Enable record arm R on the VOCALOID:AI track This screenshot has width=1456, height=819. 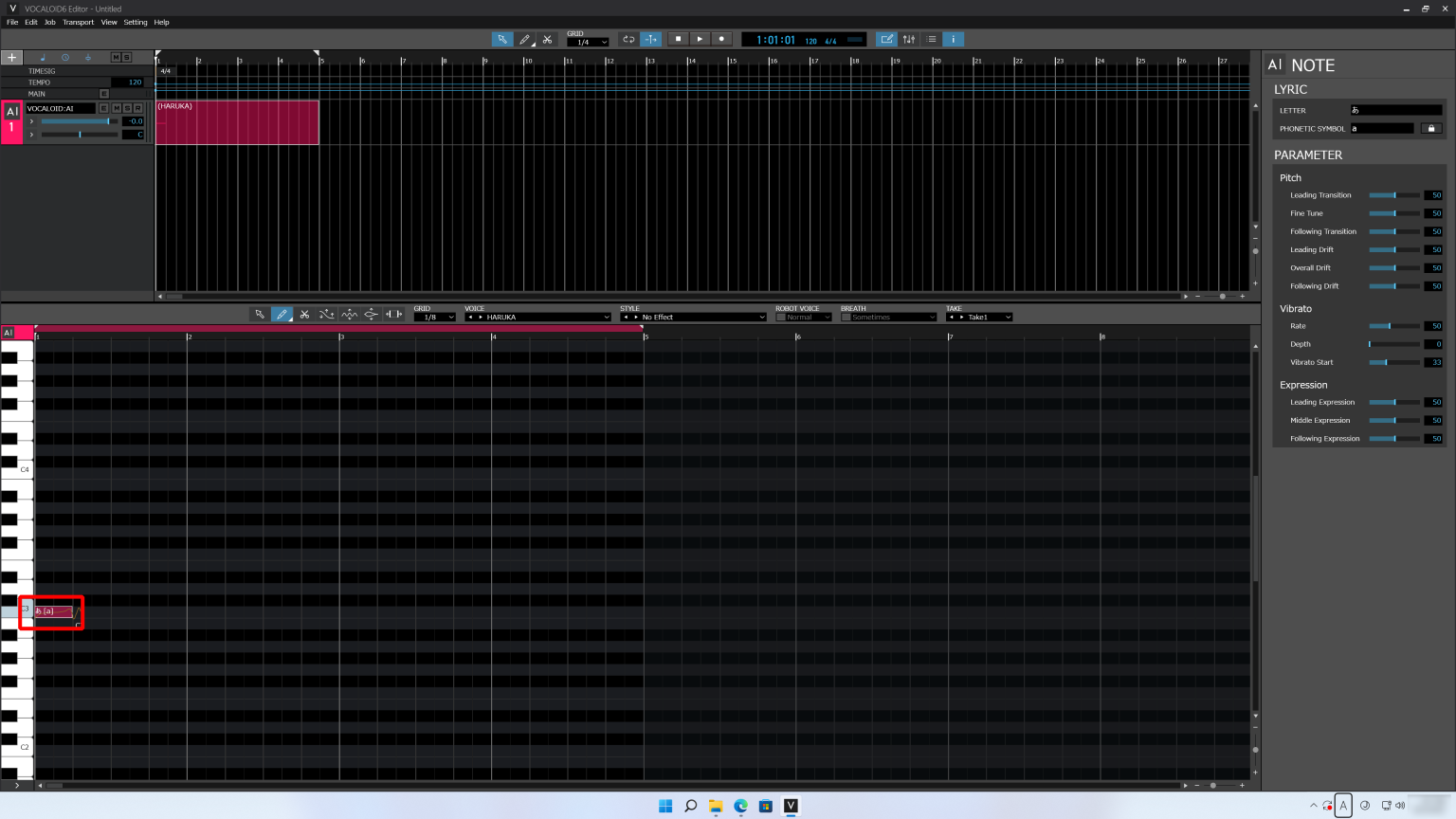(x=137, y=108)
